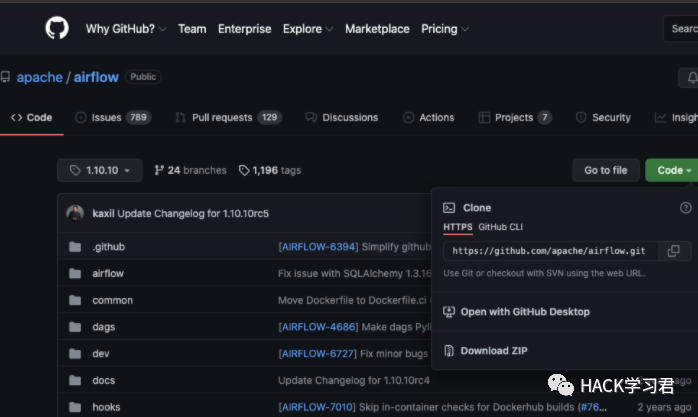The image size is (698, 417).
Task: Click the search box in header
Action: [681, 29]
